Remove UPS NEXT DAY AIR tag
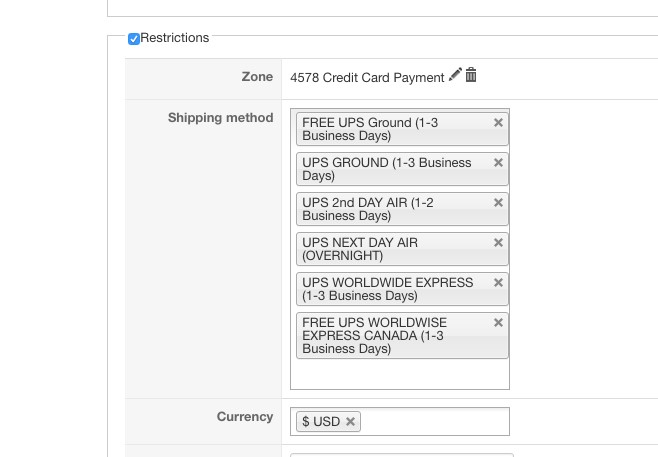 [x=498, y=243]
